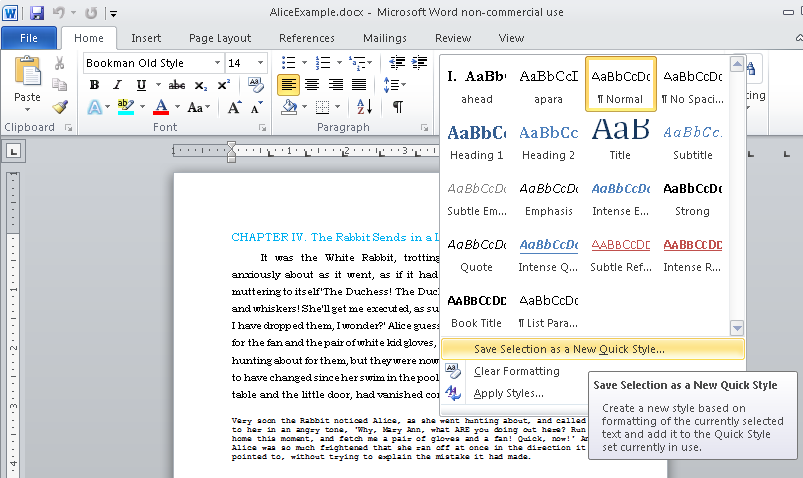
Task: Apply the Book Title style
Action: coord(477,310)
